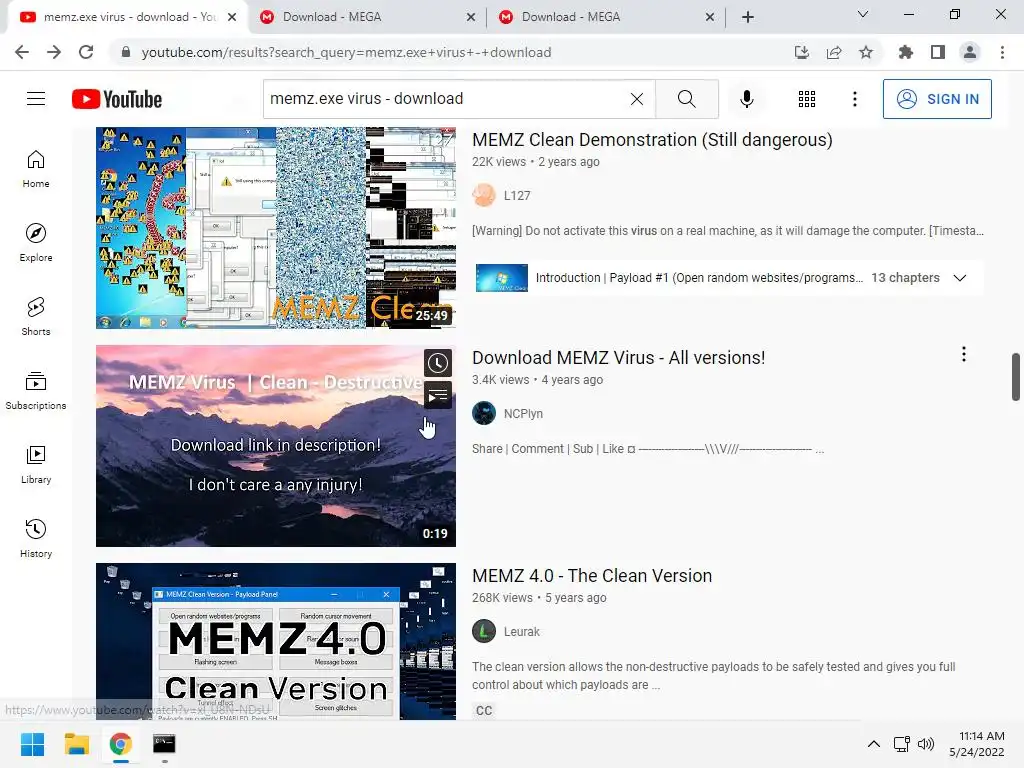Open Subscriptions in the sidebar
This screenshot has height=768, width=1024.
(36, 391)
